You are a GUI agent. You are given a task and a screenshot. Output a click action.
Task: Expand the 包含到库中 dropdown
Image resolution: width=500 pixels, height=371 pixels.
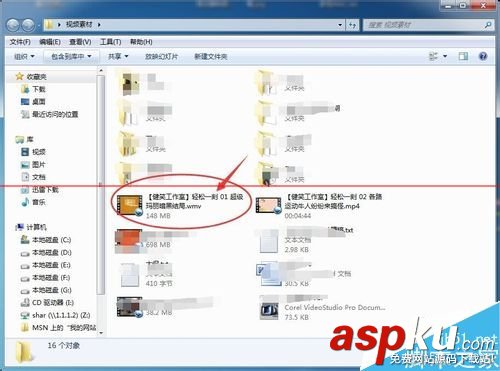(71, 56)
